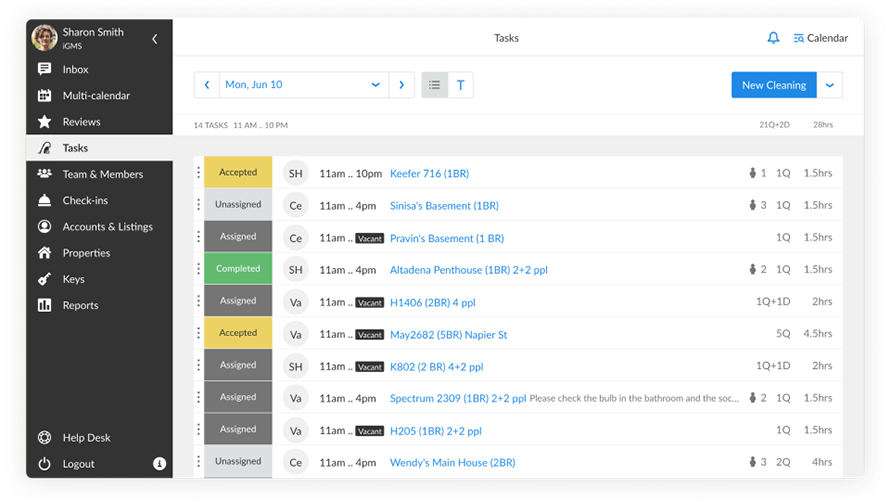Open Multi-calendar from the sidebar icon
Image resolution: width=890 pixels, height=500 pixels.
point(44,95)
